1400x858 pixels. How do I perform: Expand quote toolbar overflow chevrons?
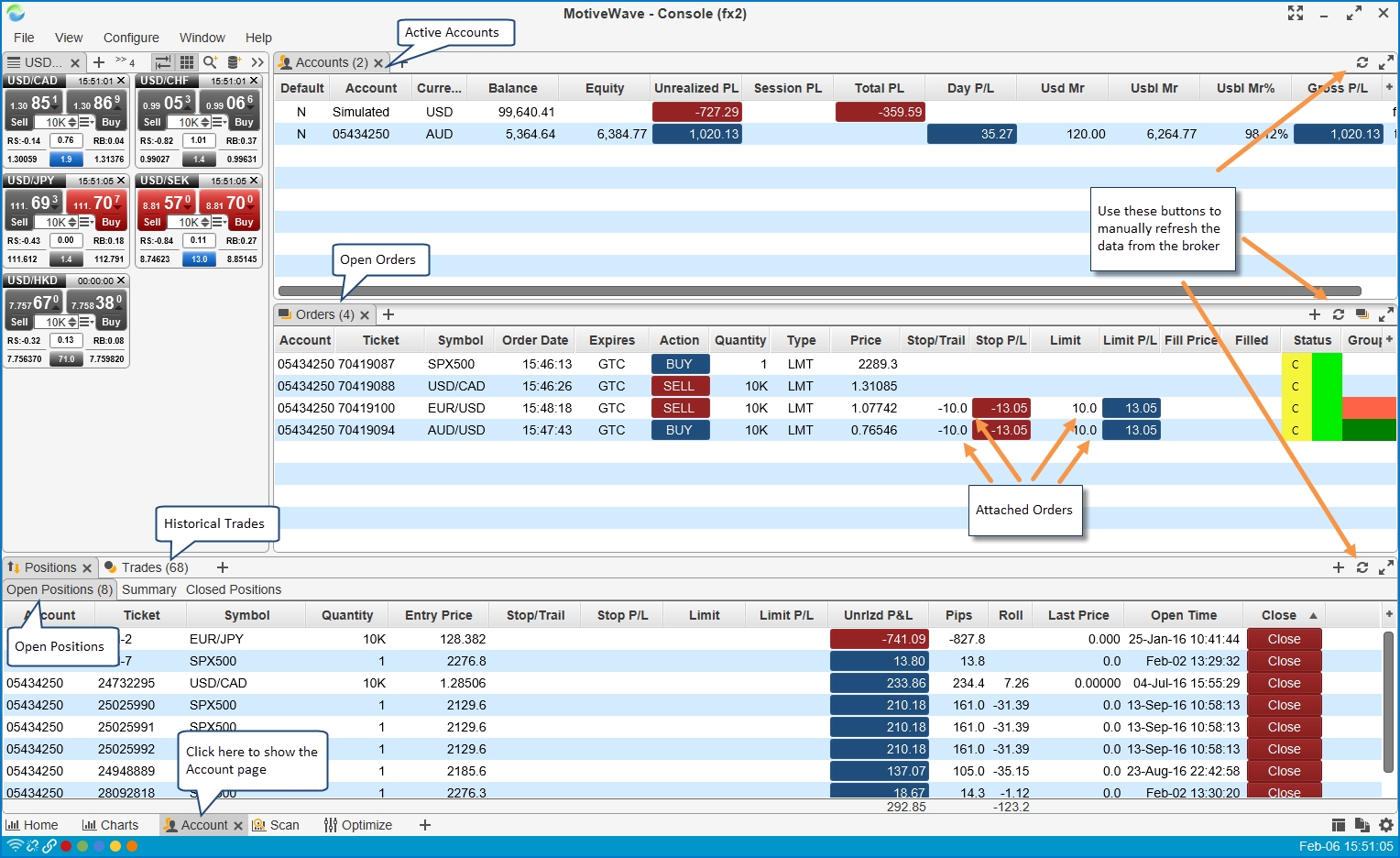coord(257,62)
